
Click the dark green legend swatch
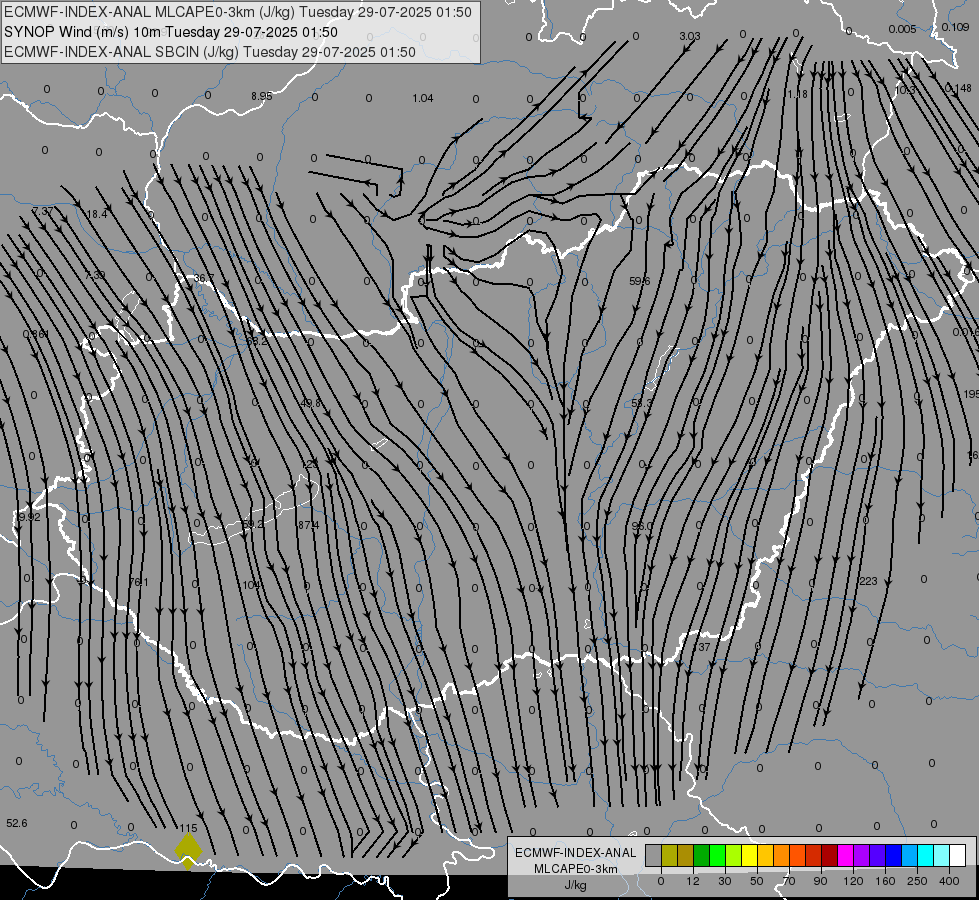point(702,855)
